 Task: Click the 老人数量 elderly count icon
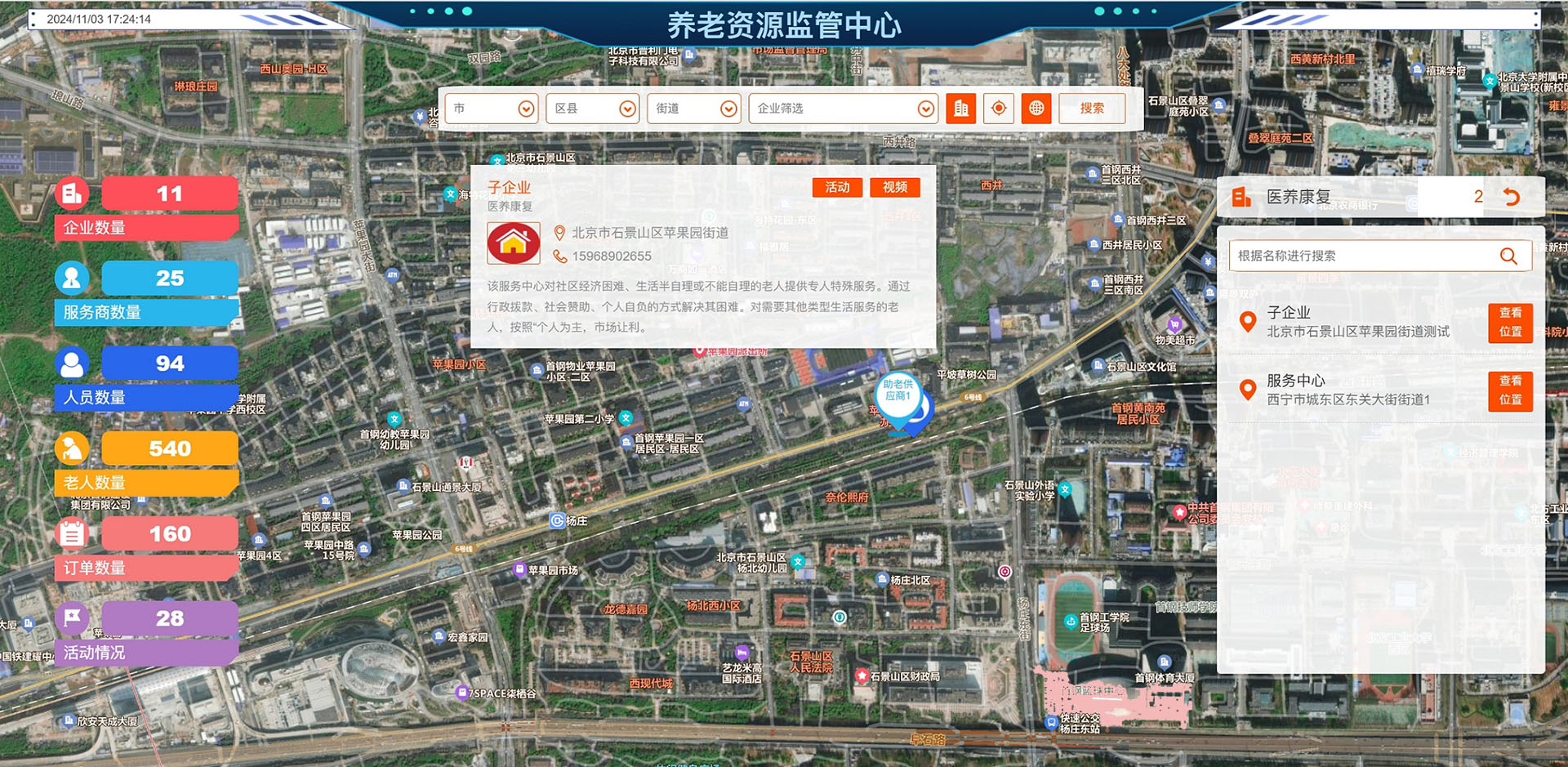72,448
